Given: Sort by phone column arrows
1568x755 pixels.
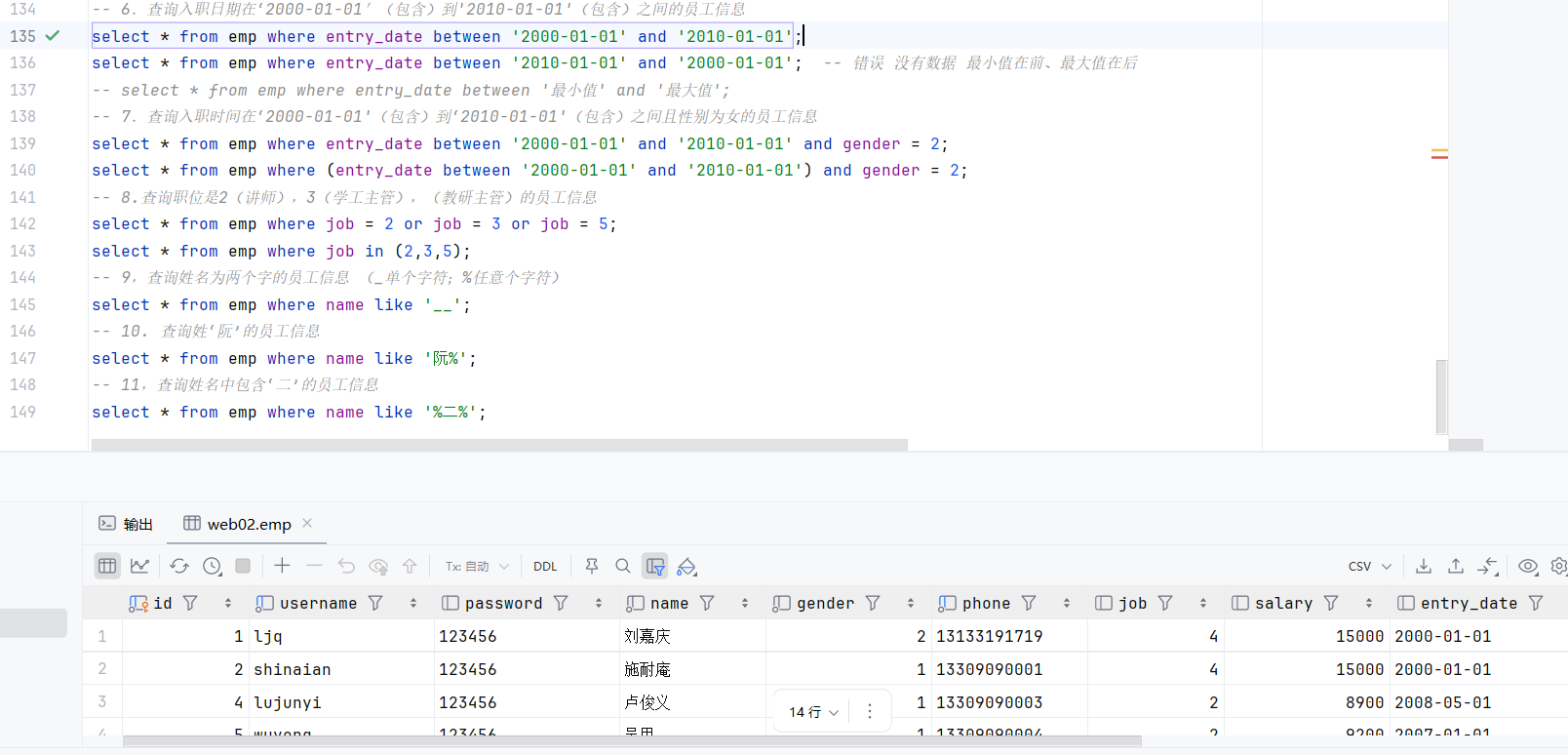Looking at the screenshot, I should (1067, 603).
